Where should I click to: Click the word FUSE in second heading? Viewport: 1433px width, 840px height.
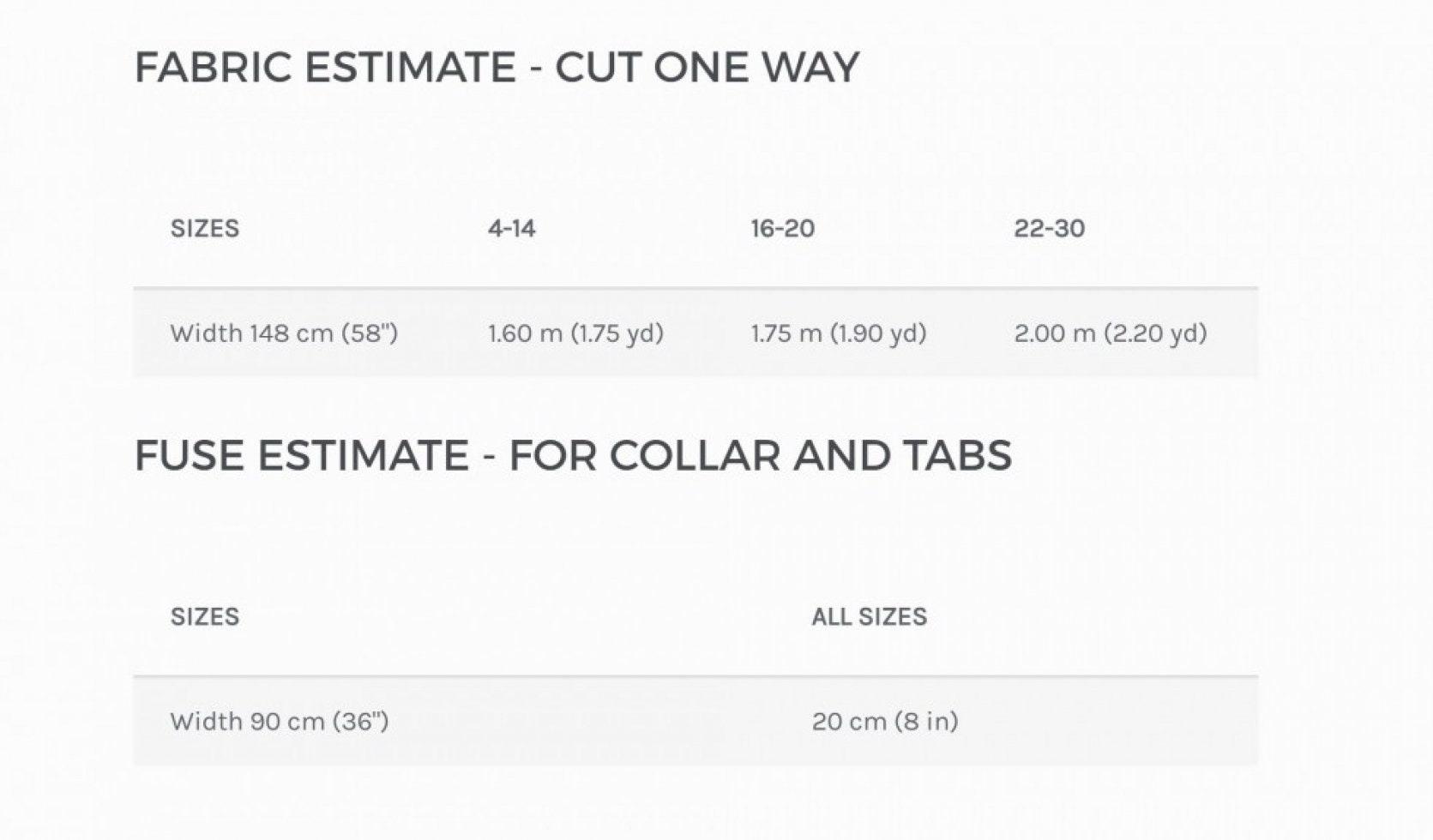(190, 454)
